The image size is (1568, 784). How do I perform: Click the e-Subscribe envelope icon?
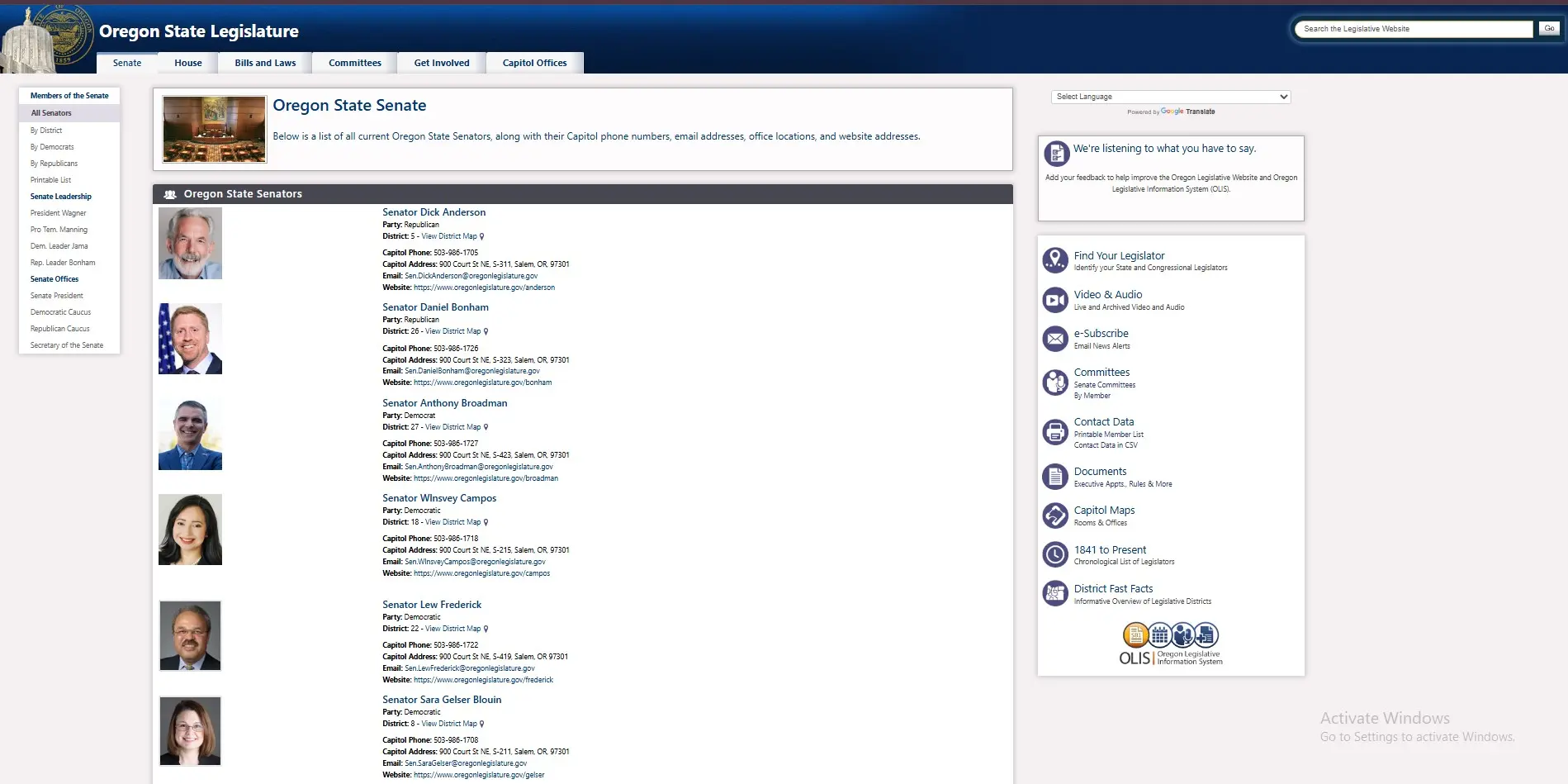click(1055, 339)
